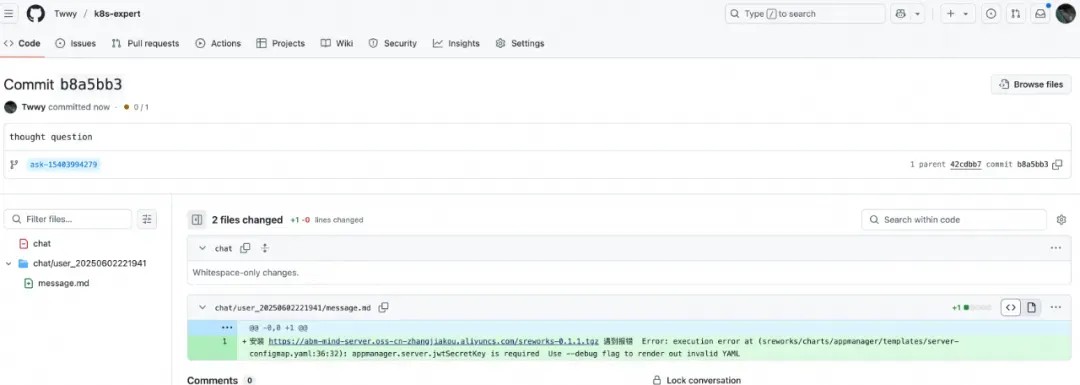Open the parent commit 42cdbb7 link
This screenshot has height=385, width=1080.
coord(966,165)
